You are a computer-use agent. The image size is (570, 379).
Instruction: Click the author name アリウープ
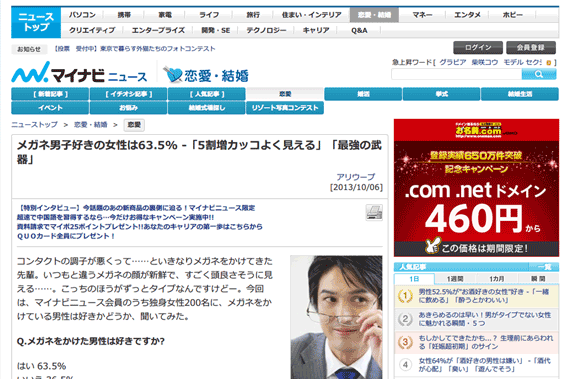[356, 177]
